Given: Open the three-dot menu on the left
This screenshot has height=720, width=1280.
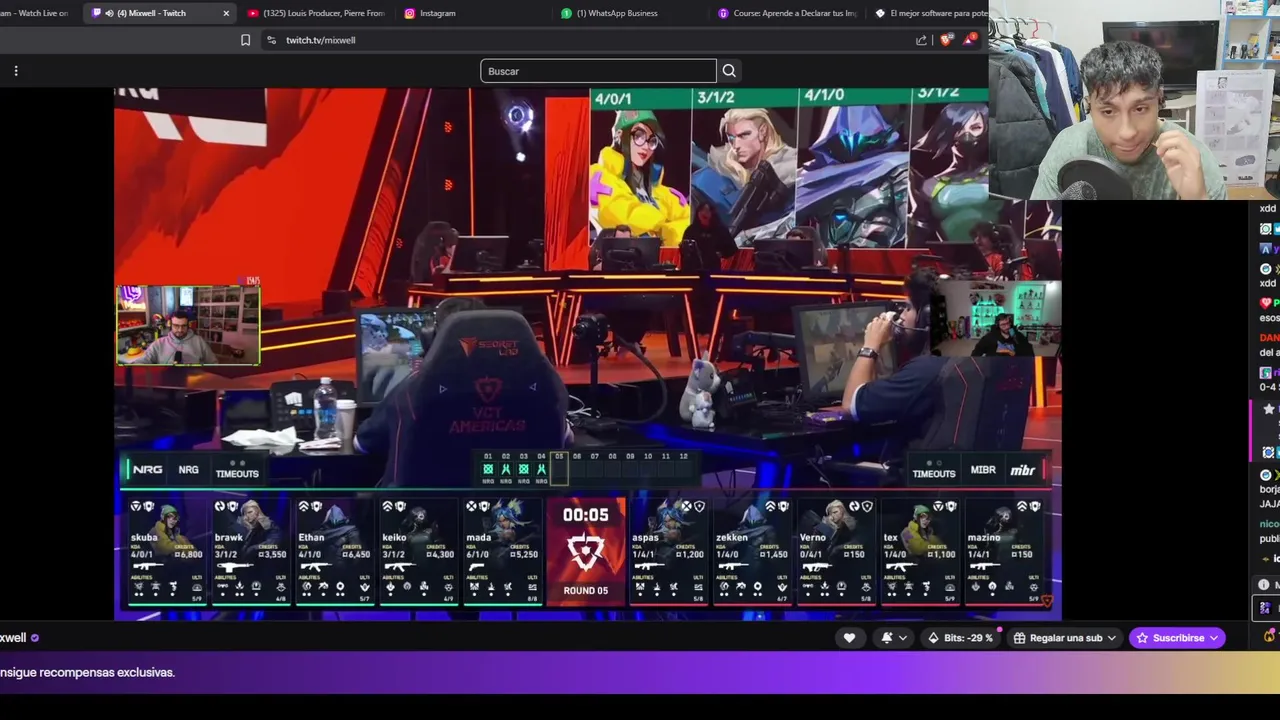Looking at the screenshot, I should tap(16, 71).
